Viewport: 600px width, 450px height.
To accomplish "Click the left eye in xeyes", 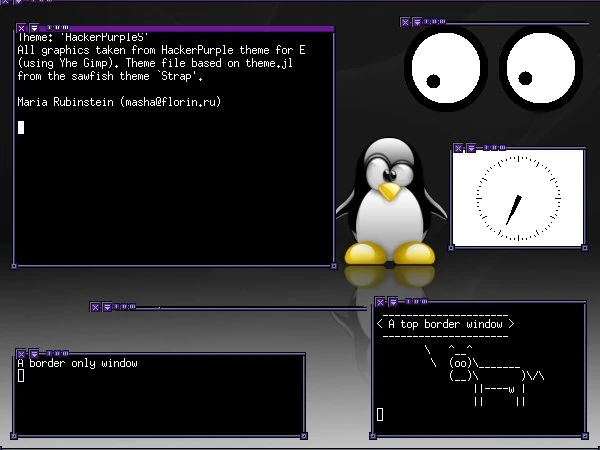I will click(446, 68).
